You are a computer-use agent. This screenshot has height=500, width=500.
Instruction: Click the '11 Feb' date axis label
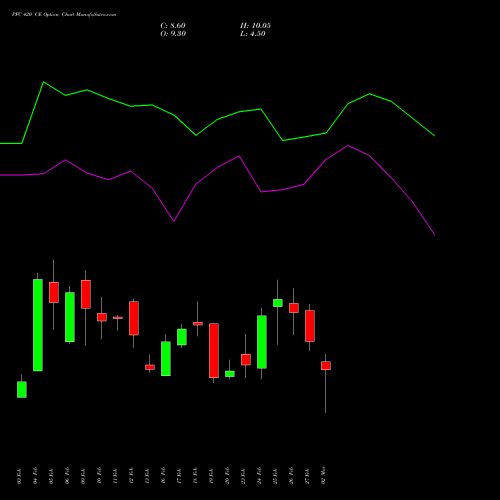[x=115, y=476]
